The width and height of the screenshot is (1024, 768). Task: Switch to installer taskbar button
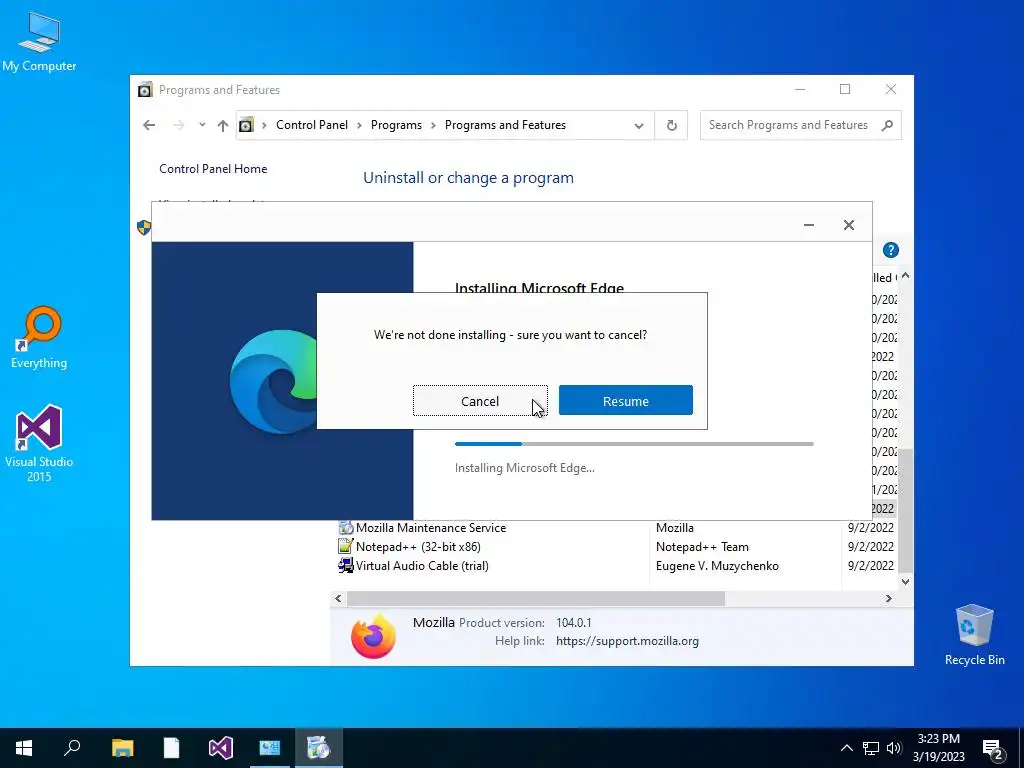tap(319, 748)
